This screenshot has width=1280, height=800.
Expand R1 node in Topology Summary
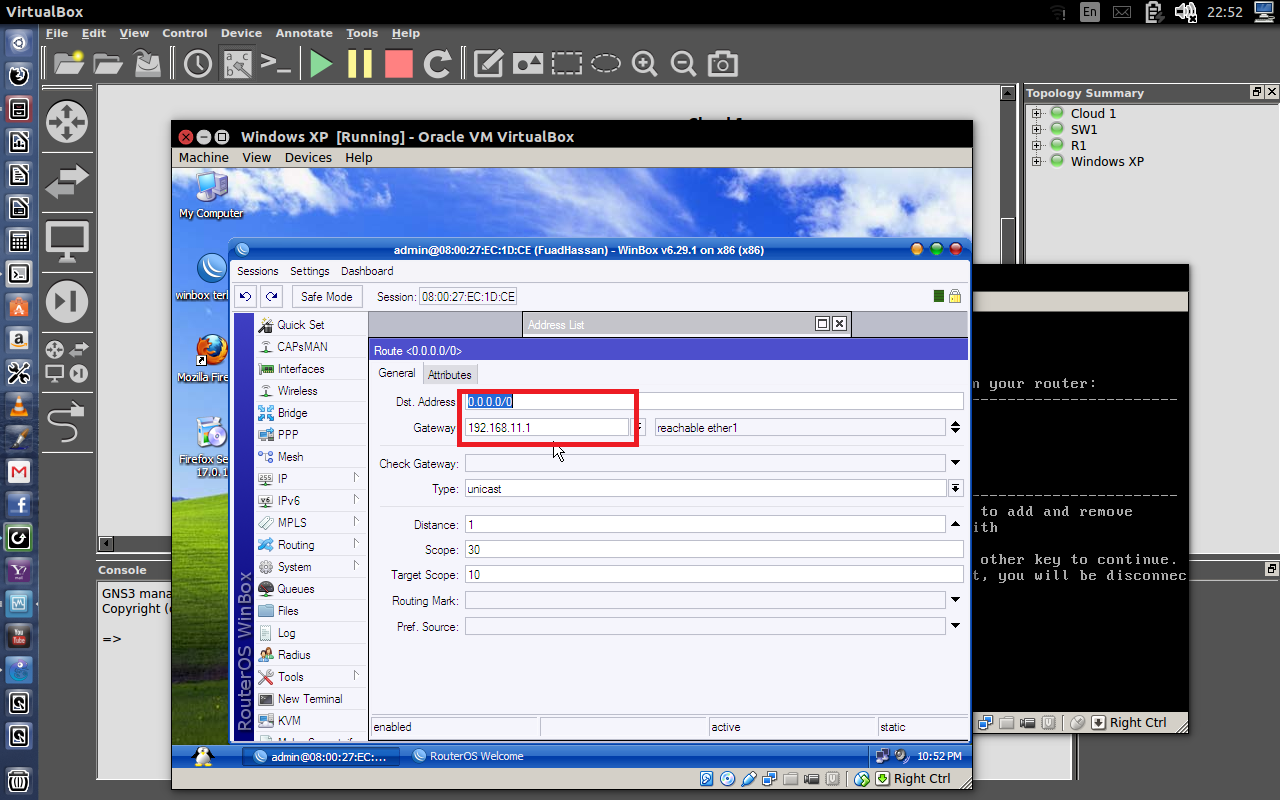(x=1037, y=145)
